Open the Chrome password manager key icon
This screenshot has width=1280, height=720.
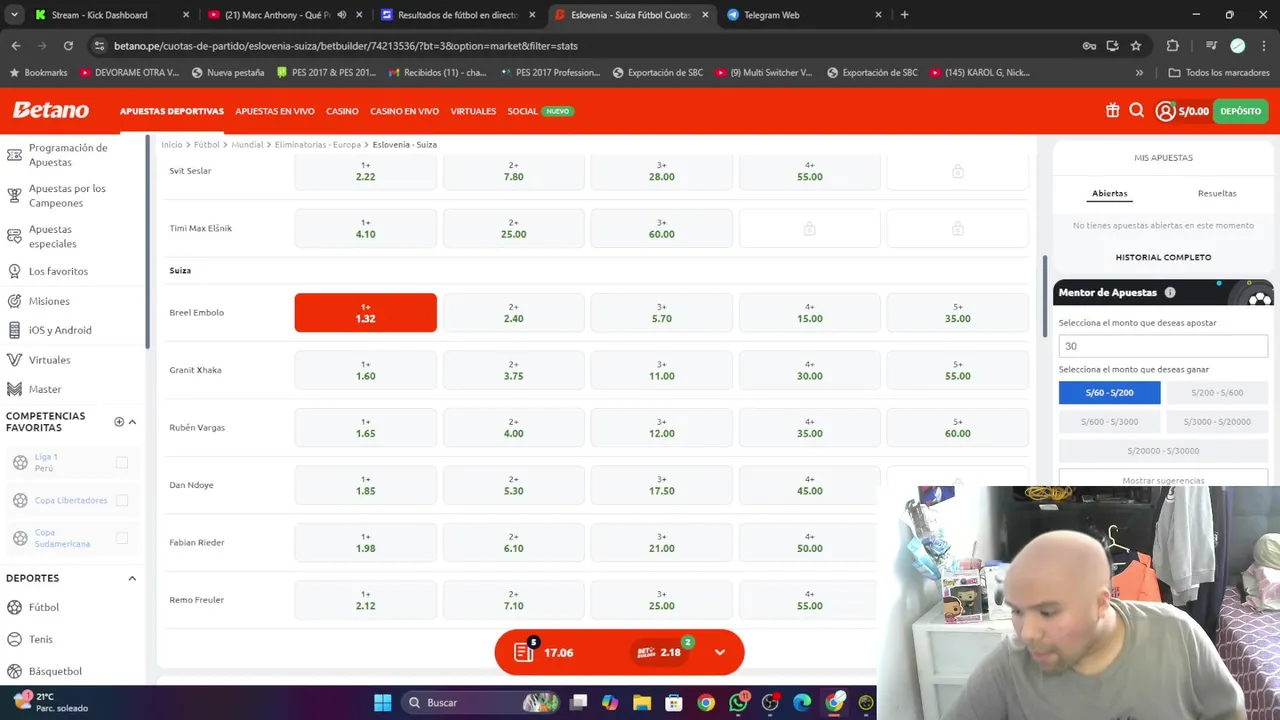coord(1089,45)
